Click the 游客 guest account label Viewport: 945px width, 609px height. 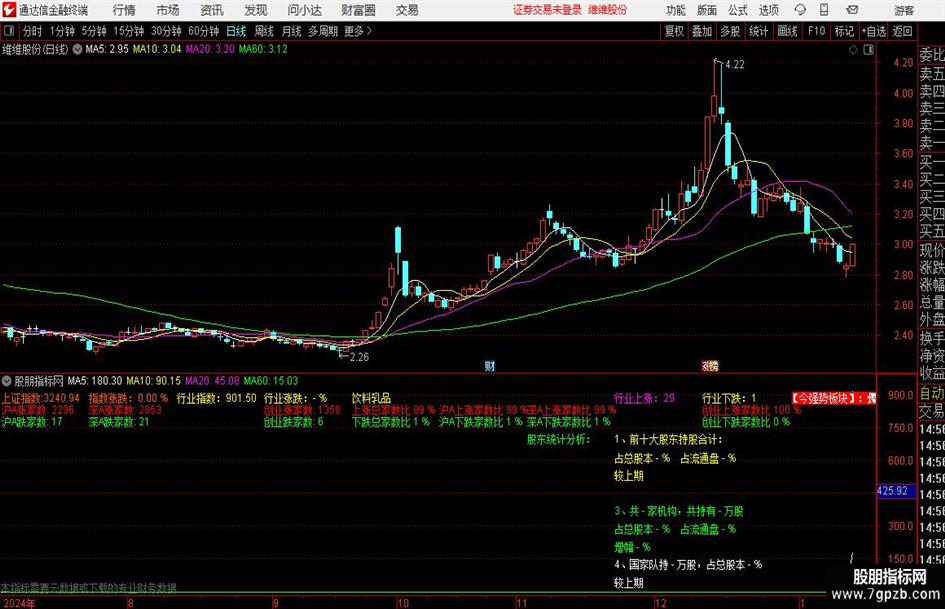click(x=904, y=10)
